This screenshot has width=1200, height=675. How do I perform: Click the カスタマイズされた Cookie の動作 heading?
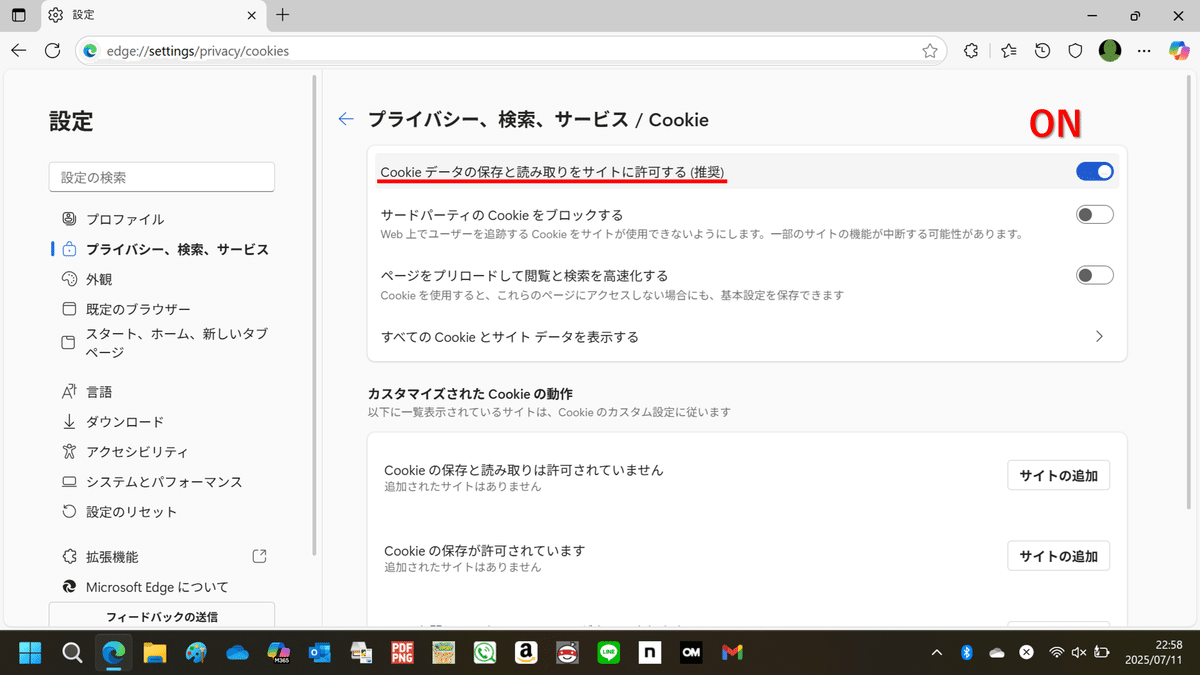point(470,394)
